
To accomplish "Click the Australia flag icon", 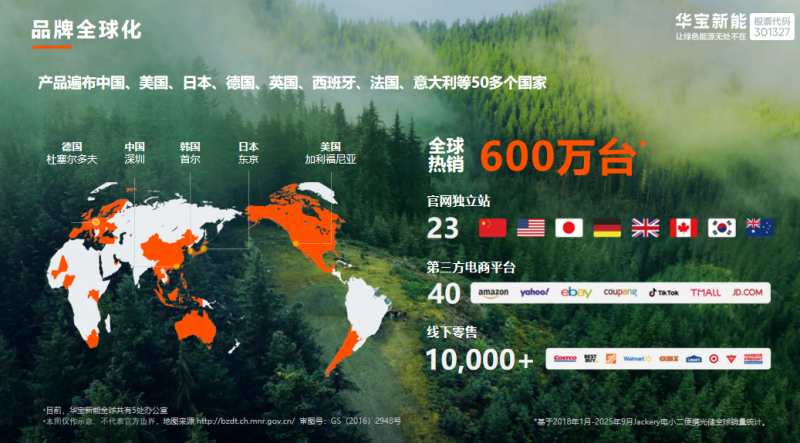I will tap(759, 228).
